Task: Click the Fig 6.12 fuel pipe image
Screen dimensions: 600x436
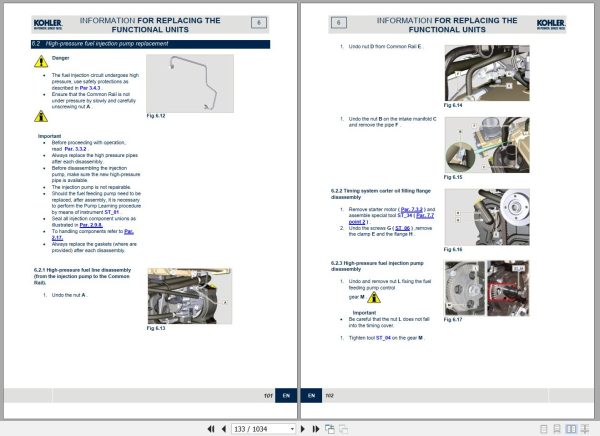Action: pos(190,83)
